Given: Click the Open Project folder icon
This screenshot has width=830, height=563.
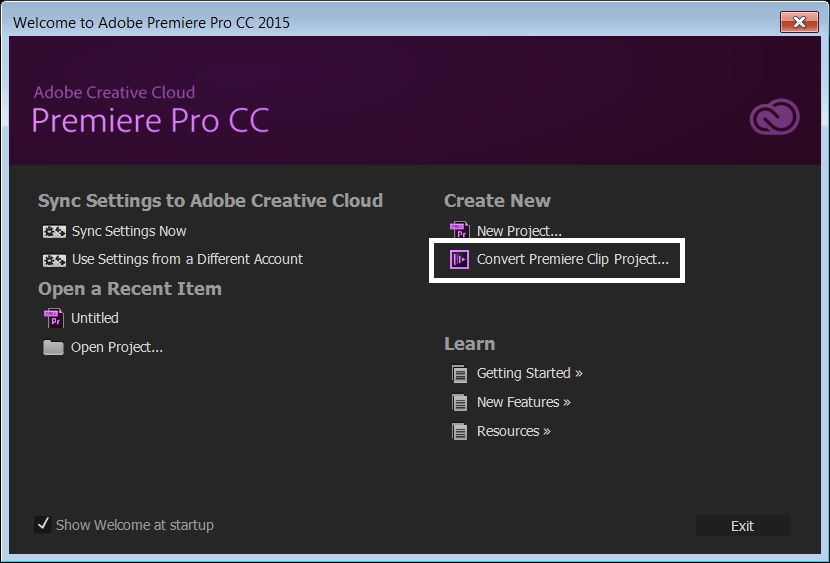Looking at the screenshot, I should (54, 348).
